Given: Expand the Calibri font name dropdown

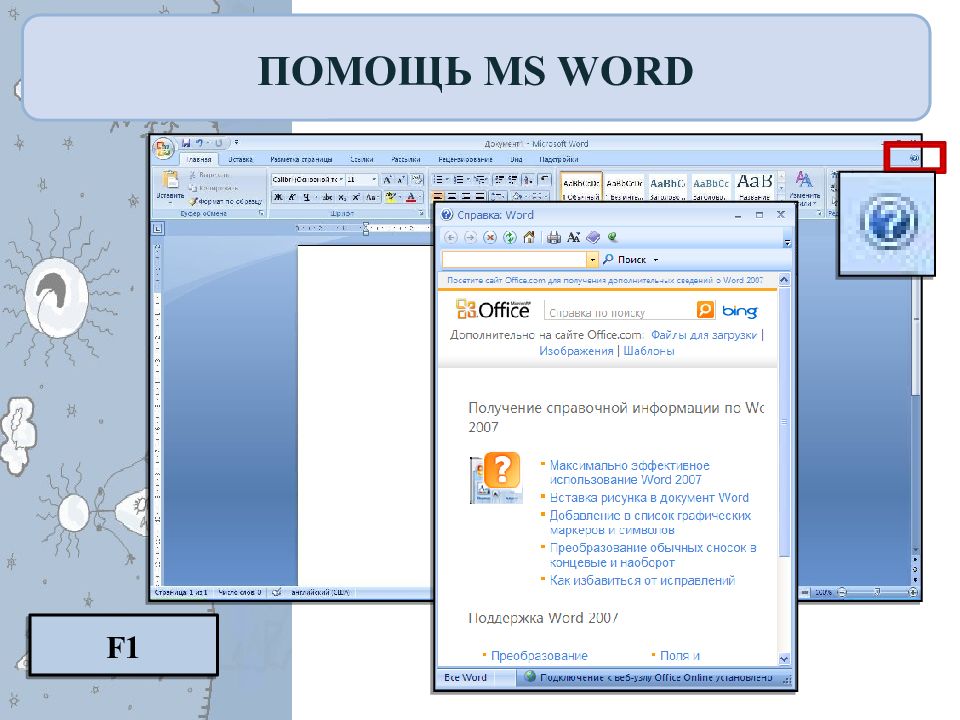Looking at the screenshot, I should click(341, 179).
